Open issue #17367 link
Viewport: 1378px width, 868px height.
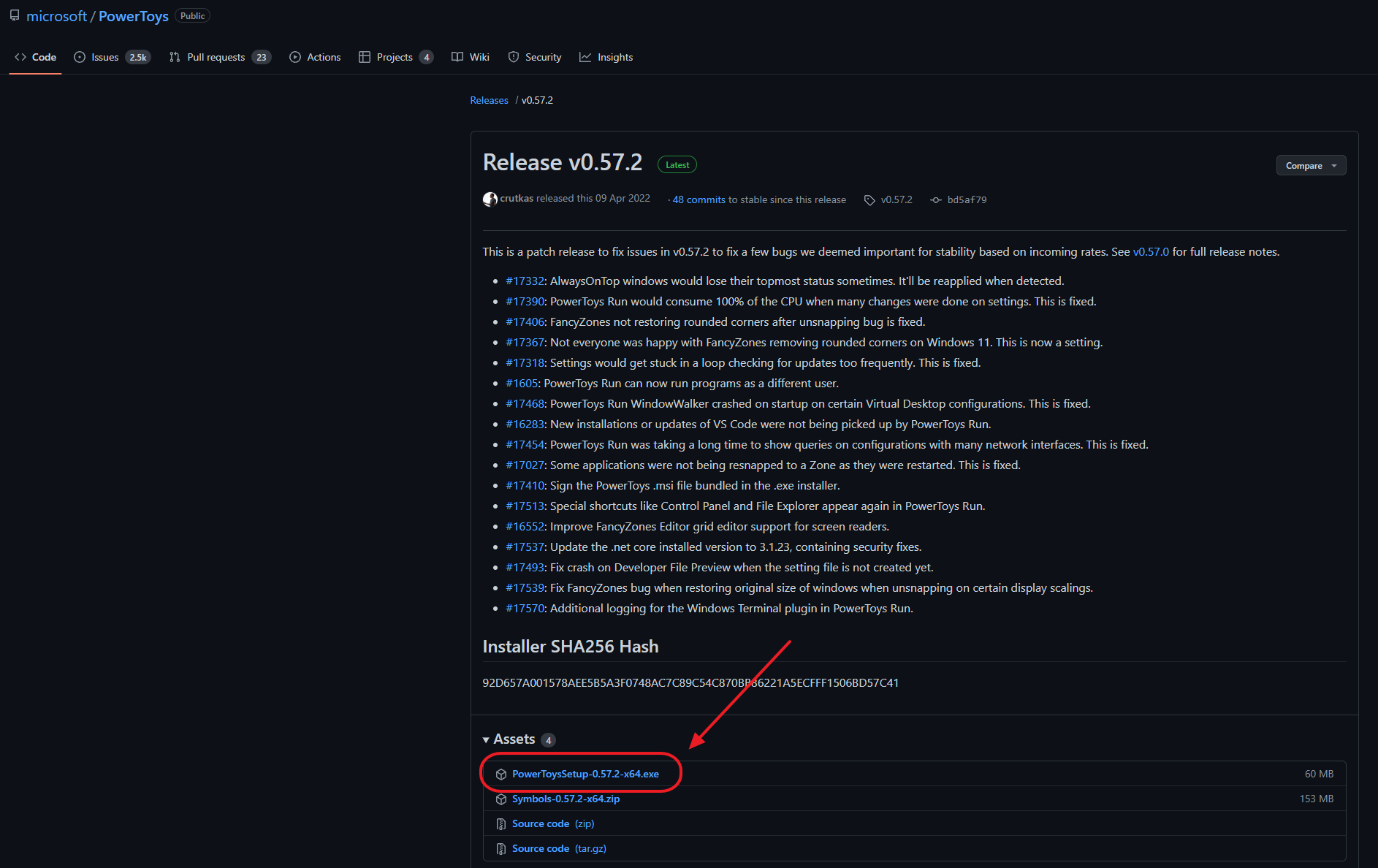[x=525, y=342]
